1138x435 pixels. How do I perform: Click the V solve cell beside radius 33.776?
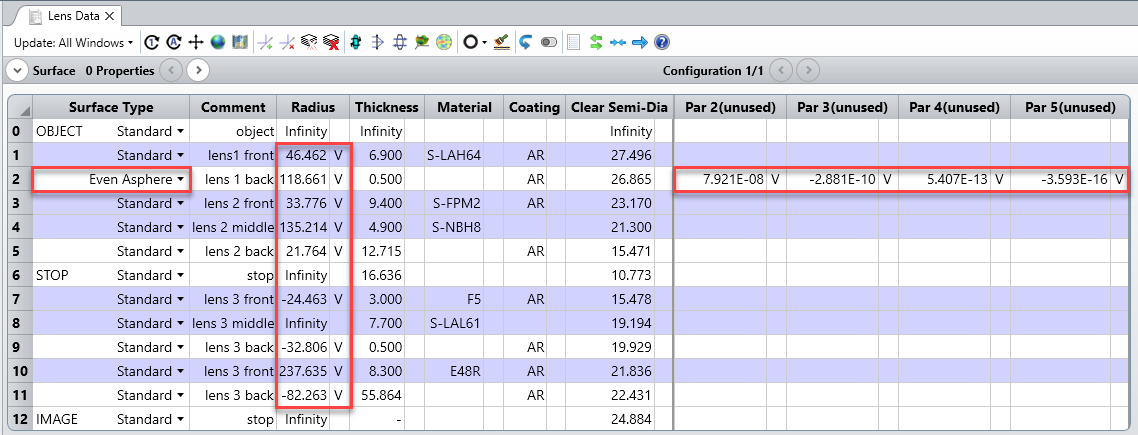(x=339, y=203)
